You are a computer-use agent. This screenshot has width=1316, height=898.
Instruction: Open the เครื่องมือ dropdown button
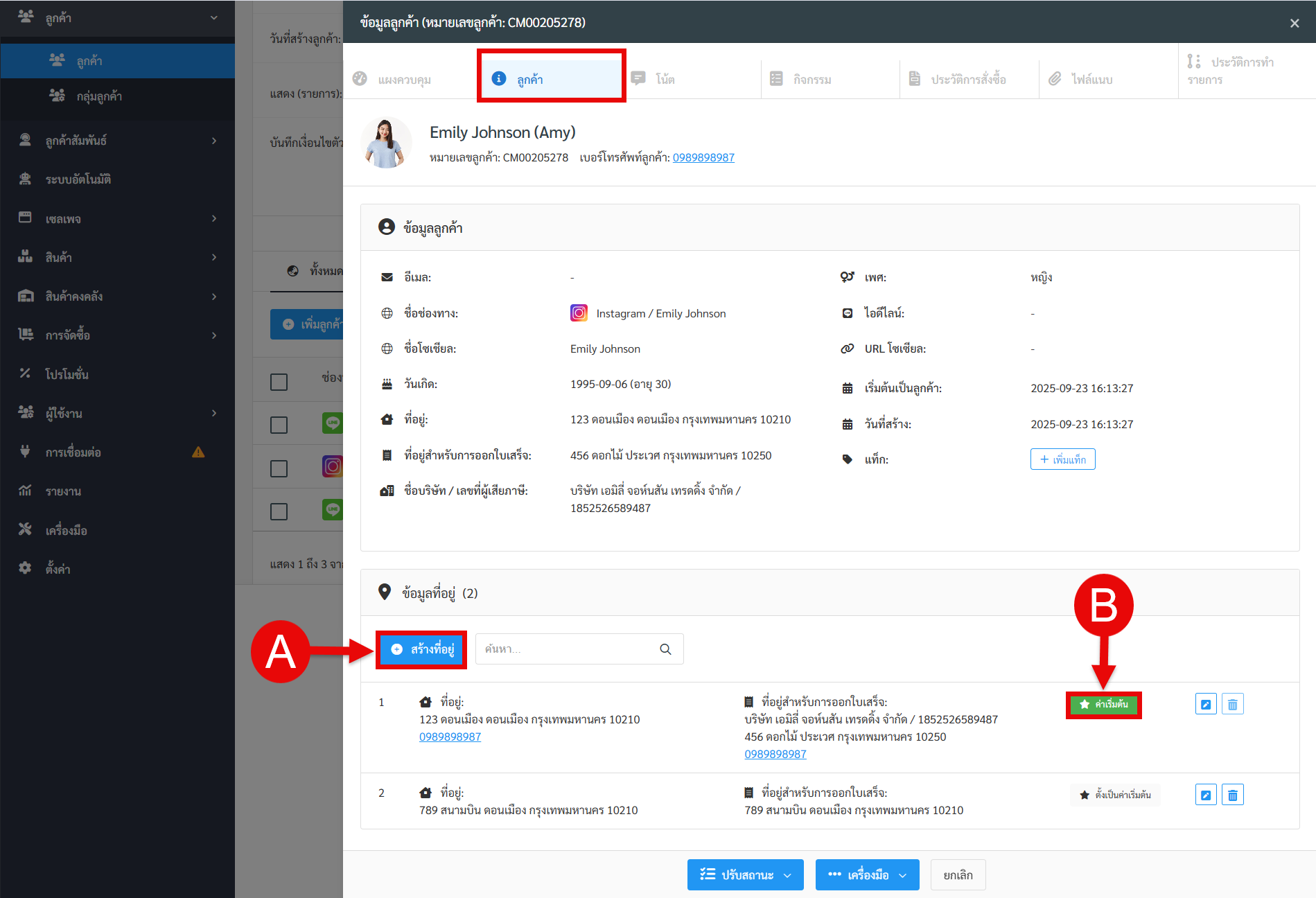[867, 874]
